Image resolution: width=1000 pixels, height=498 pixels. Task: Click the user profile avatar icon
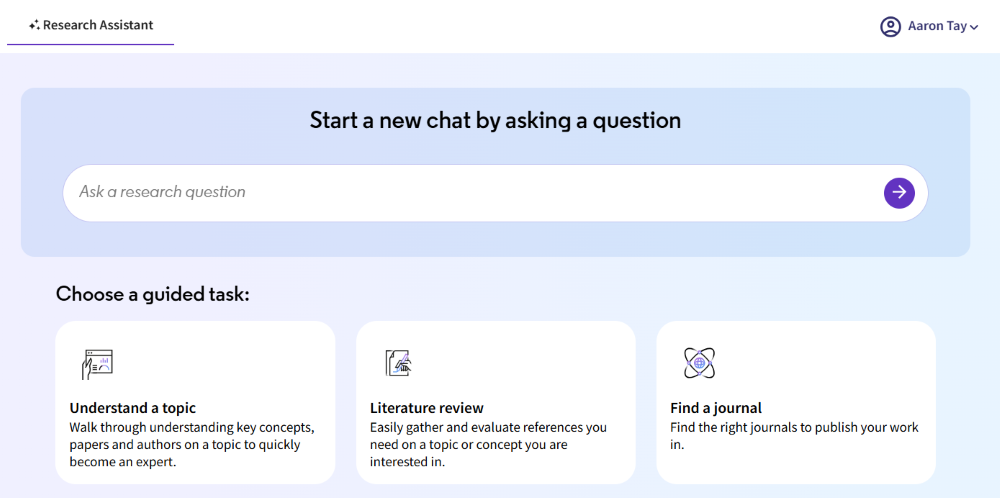[x=890, y=27]
